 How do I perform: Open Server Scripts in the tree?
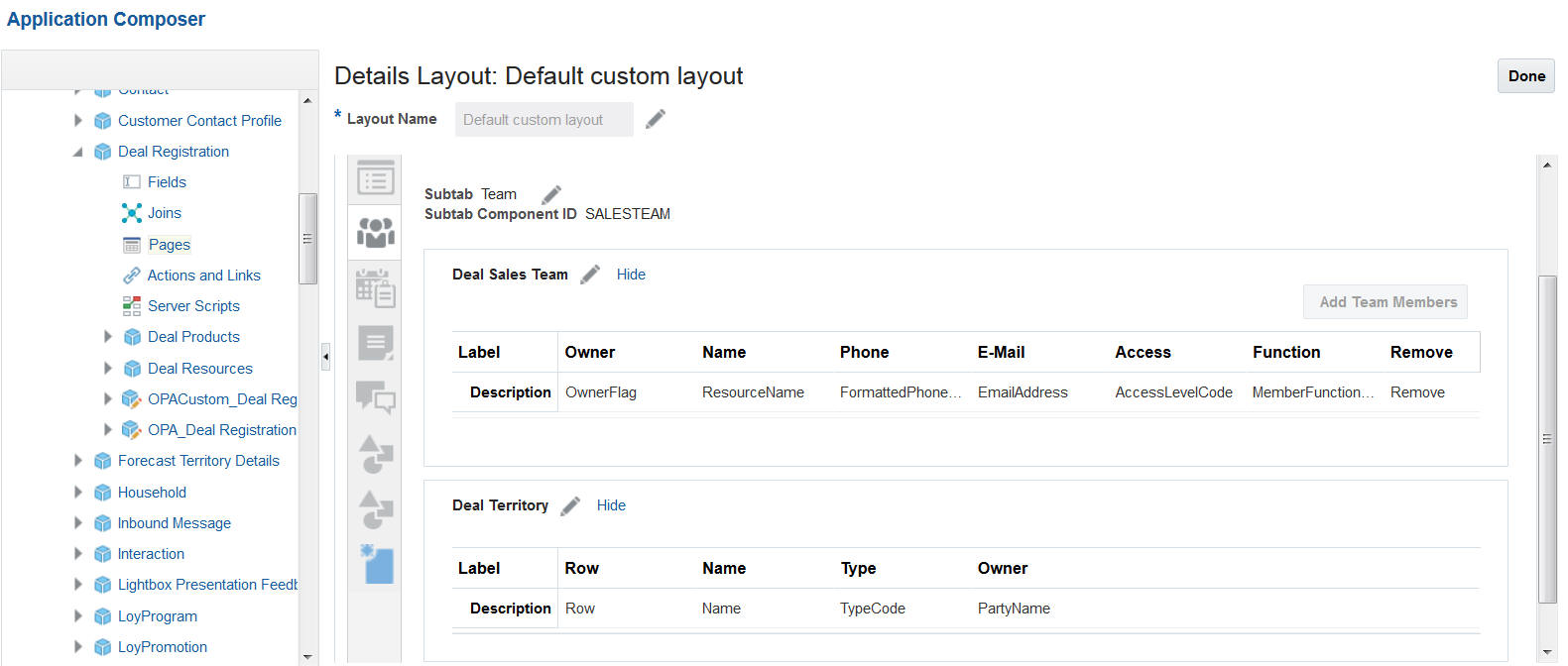point(193,306)
